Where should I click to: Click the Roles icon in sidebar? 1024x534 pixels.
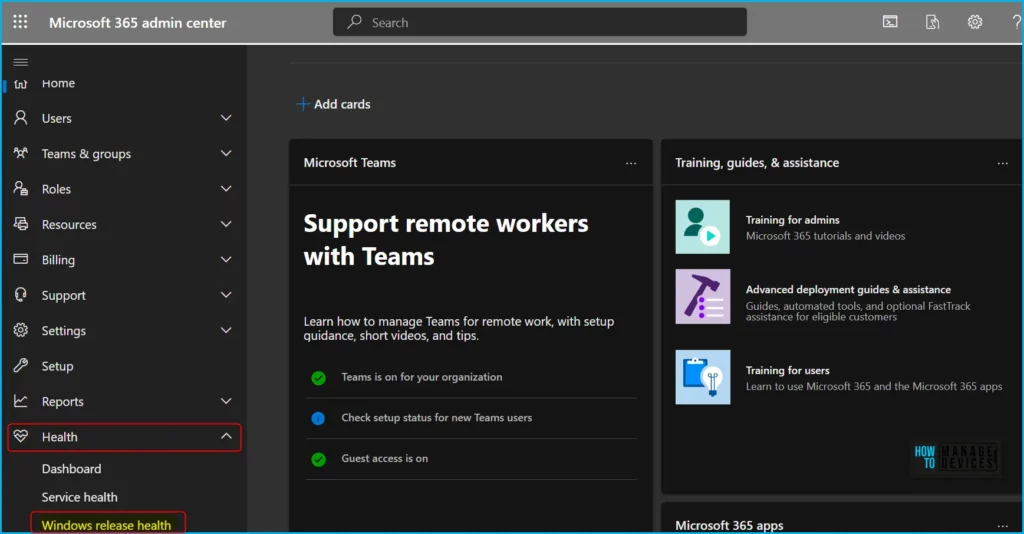click(21, 189)
